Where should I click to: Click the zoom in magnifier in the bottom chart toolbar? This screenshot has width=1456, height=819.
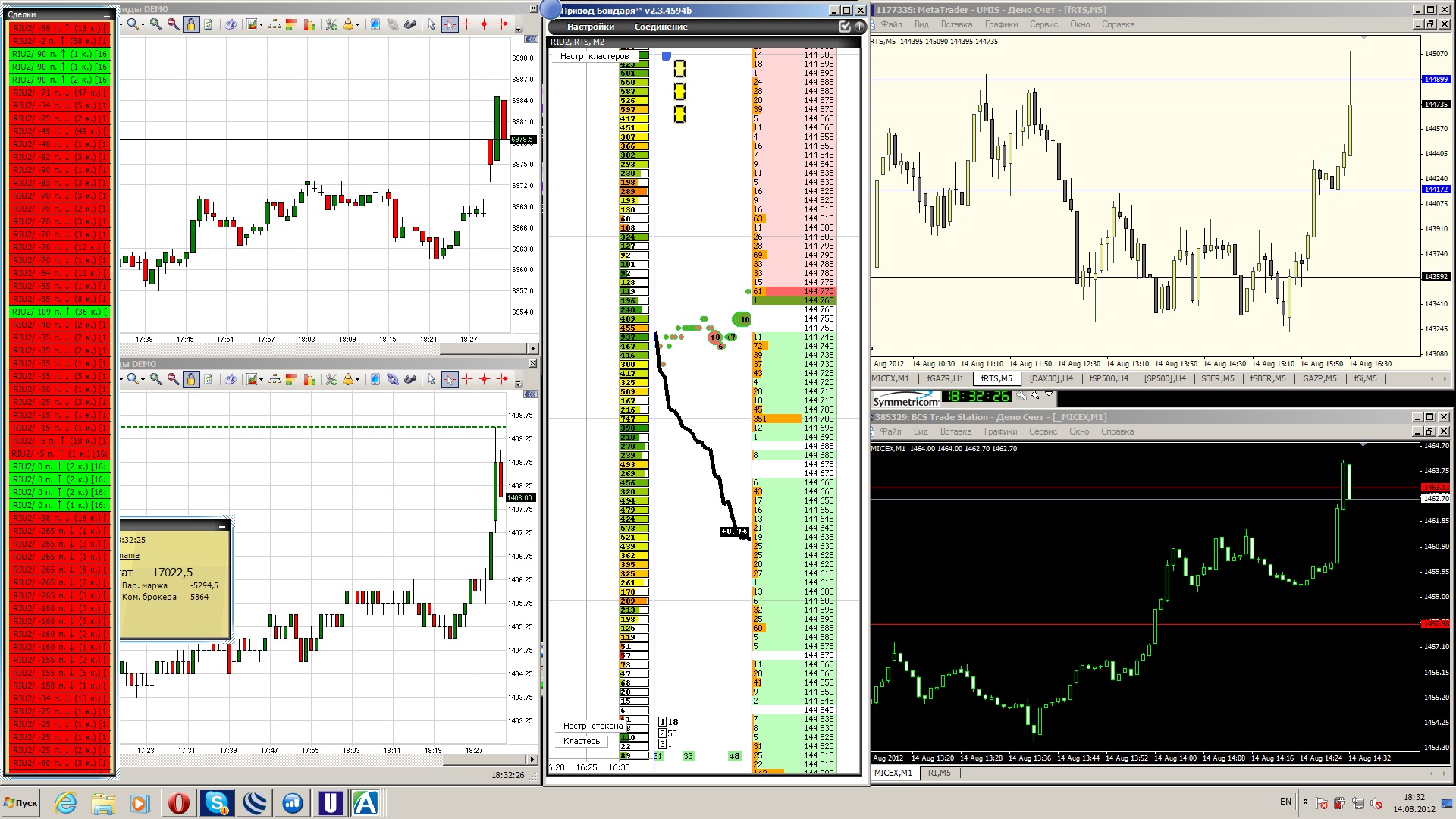click(156, 379)
